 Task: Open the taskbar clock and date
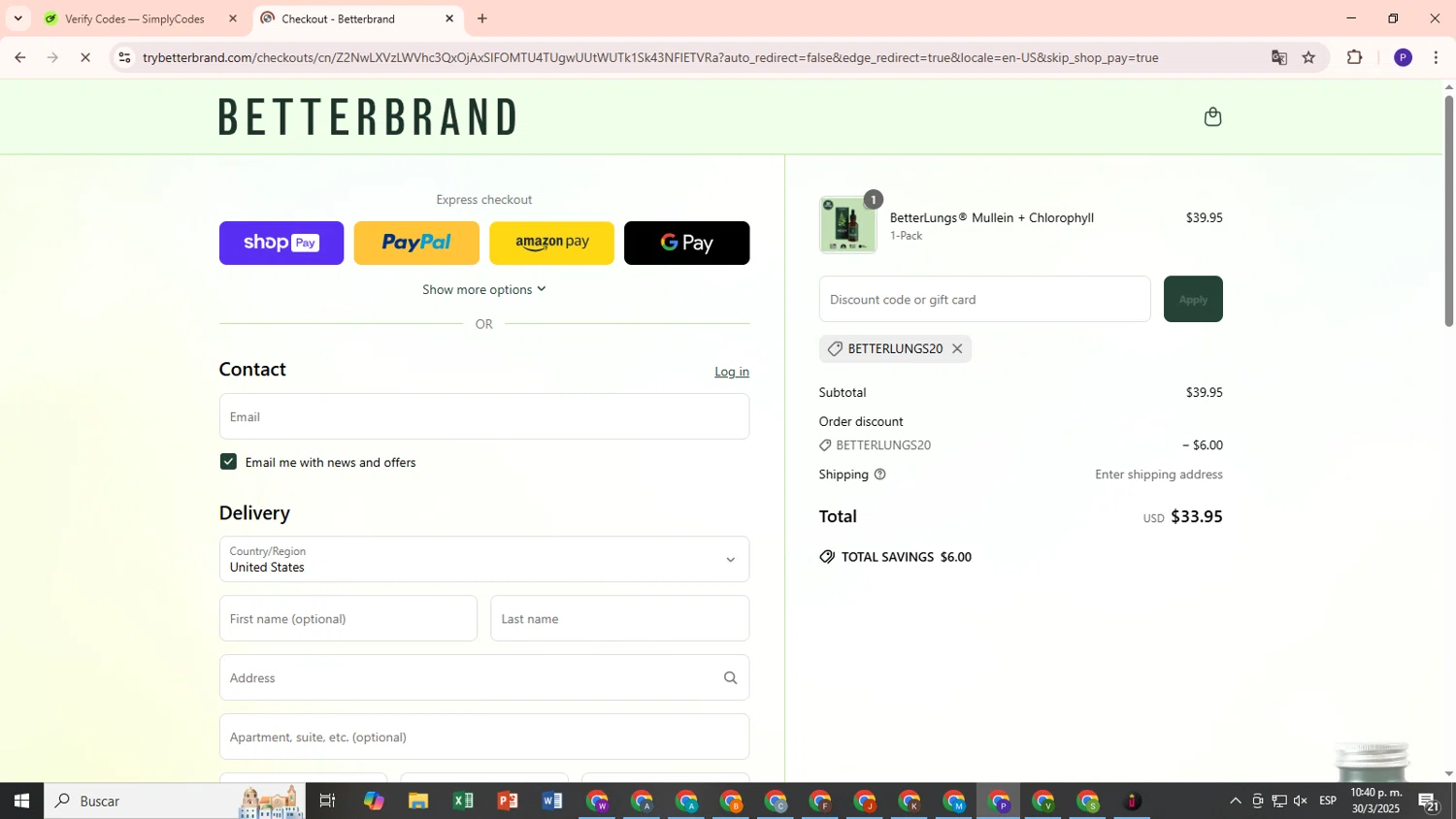click(1375, 801)
